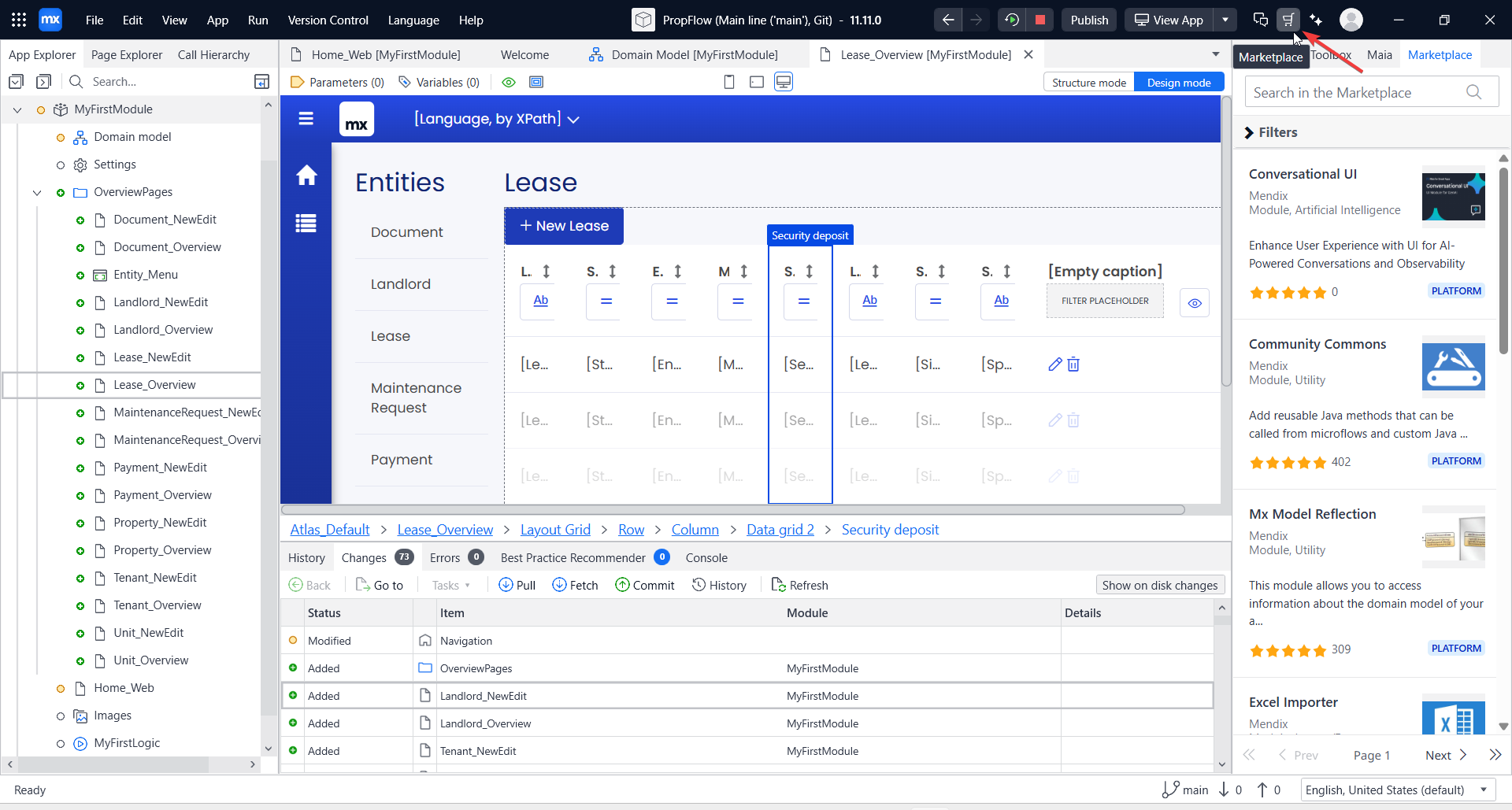Toggle the eye preview icon in page toolbar
The image size is (1512, 810).
point(509,82)
